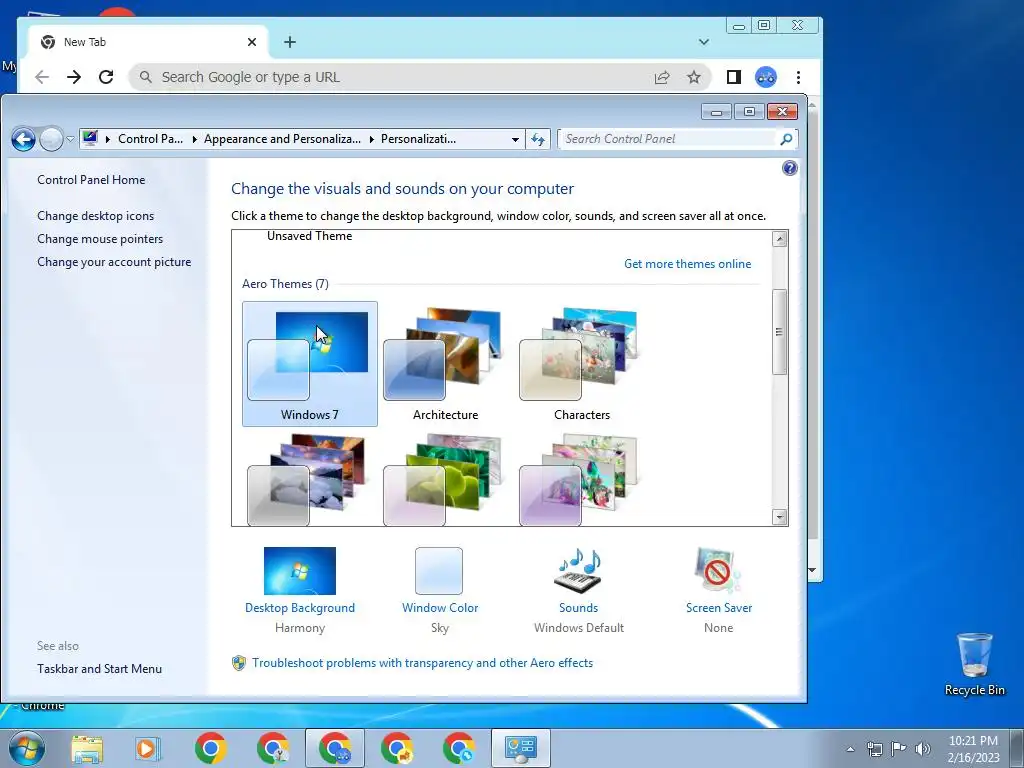Click network icon in system tray
This screenshot has height=768, width=1024.
[874, 748]
